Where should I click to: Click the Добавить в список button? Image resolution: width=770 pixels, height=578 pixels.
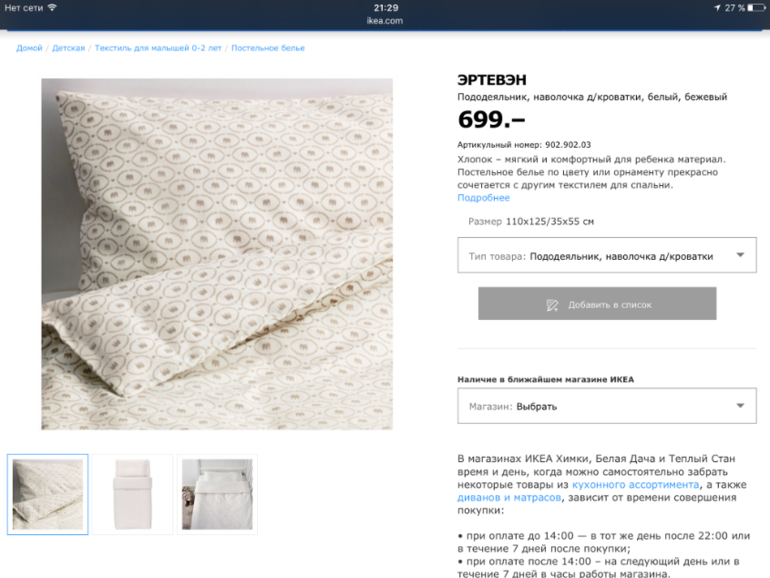click(597, 303)
